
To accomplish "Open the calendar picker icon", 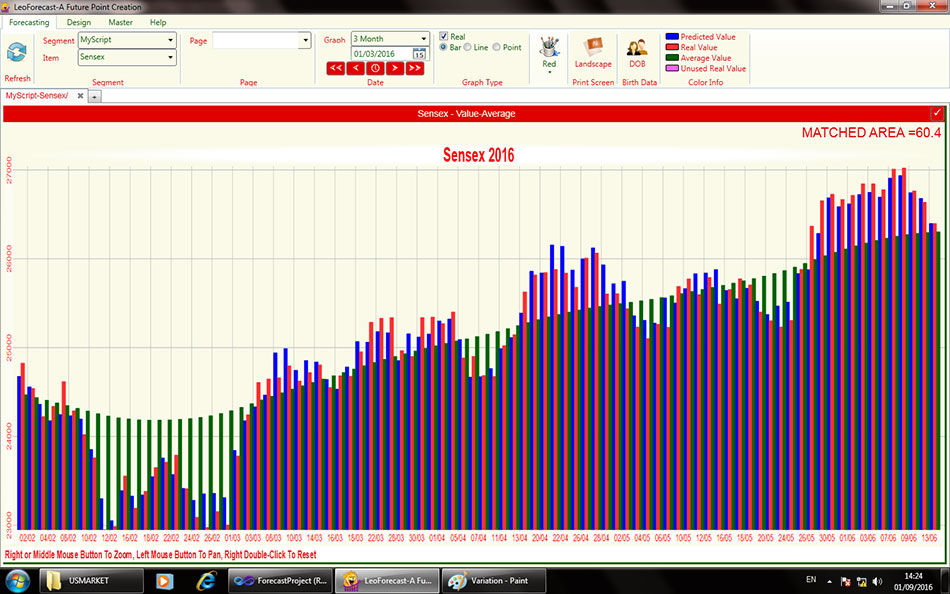I will pos(419,54).
